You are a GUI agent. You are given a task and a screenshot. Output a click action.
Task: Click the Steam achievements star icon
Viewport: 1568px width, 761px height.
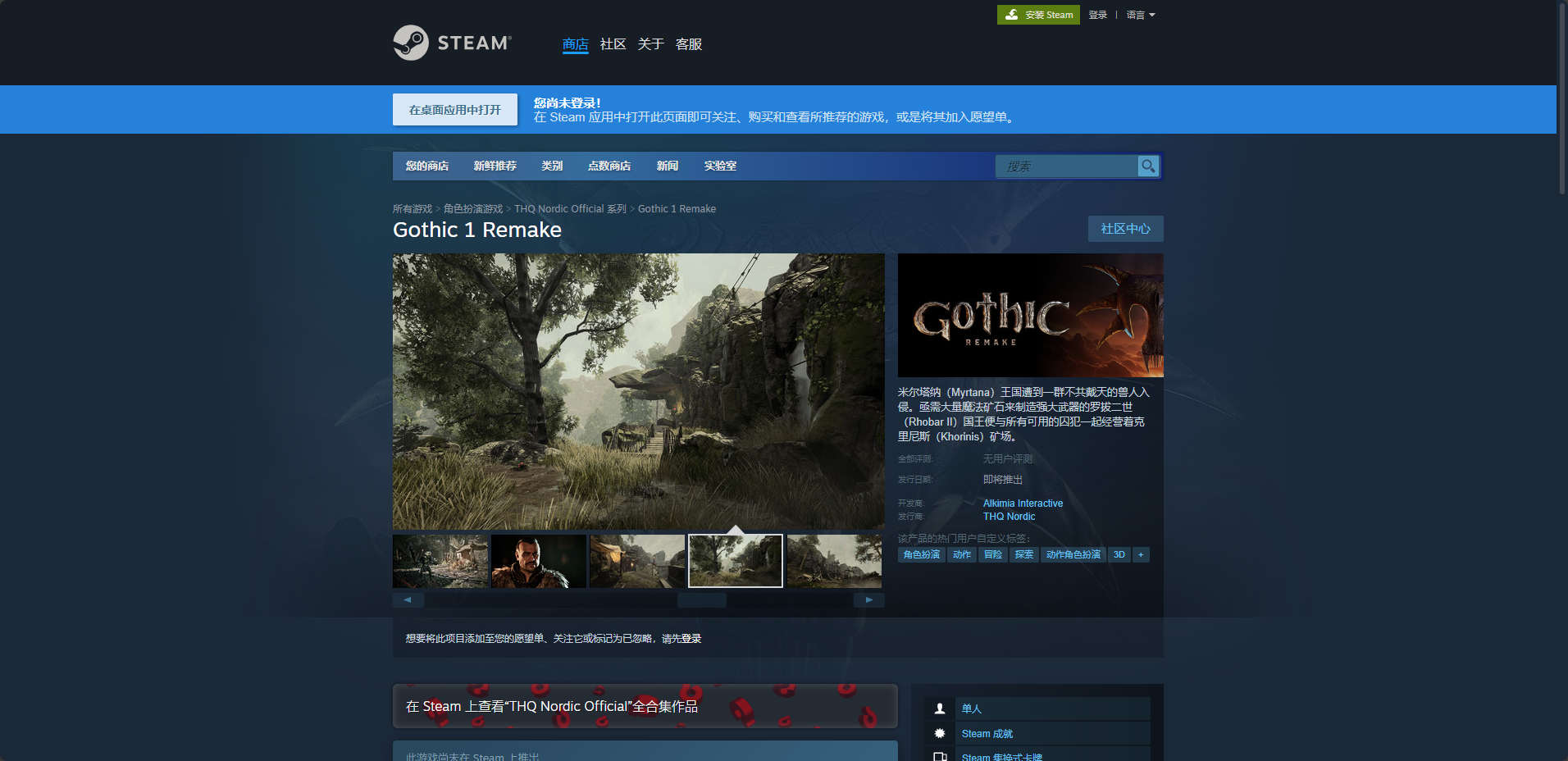pos(940,733)
